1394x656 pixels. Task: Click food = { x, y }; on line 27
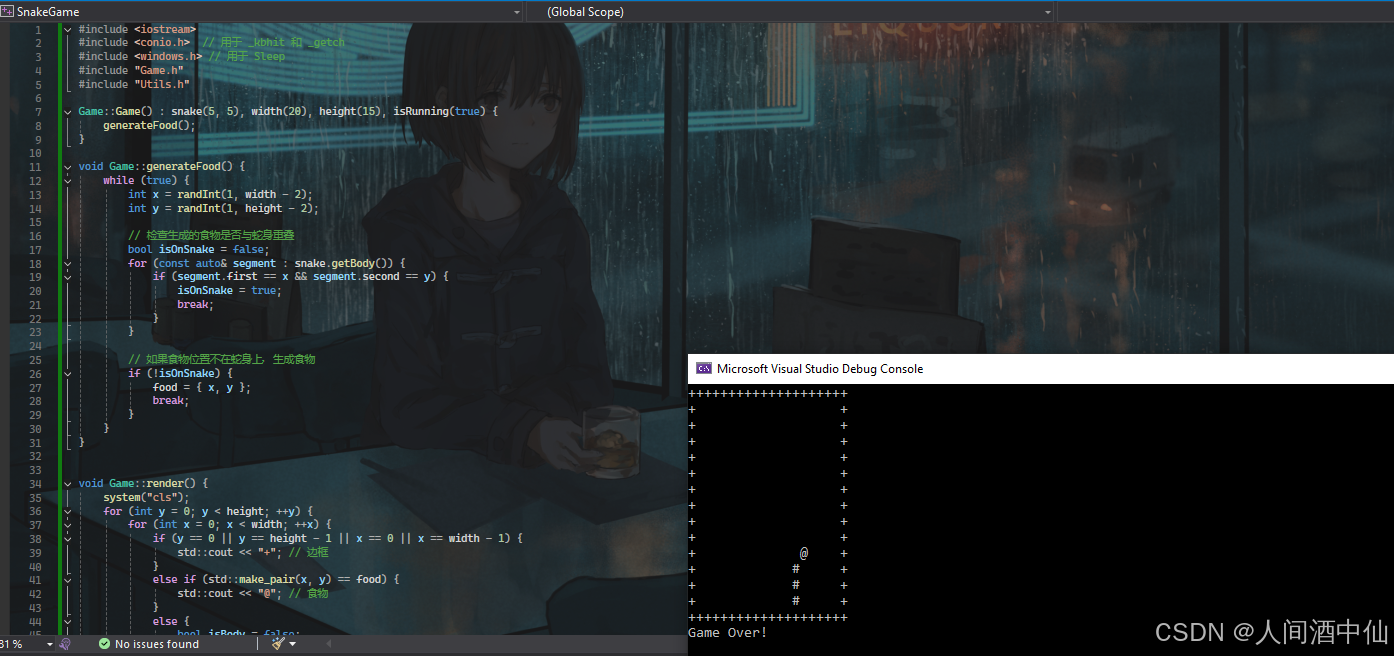pos(202,387)
